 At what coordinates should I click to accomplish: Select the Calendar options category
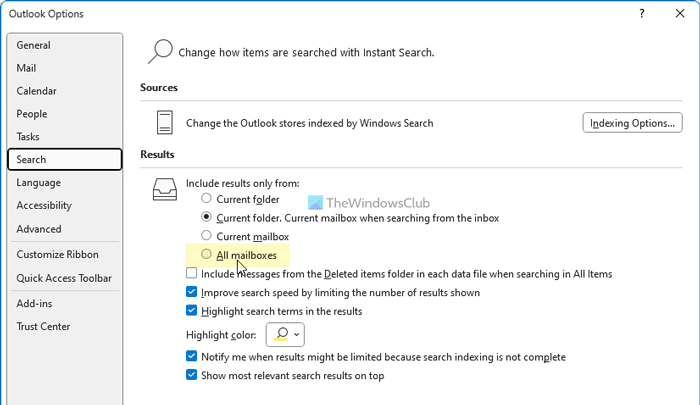36,91
